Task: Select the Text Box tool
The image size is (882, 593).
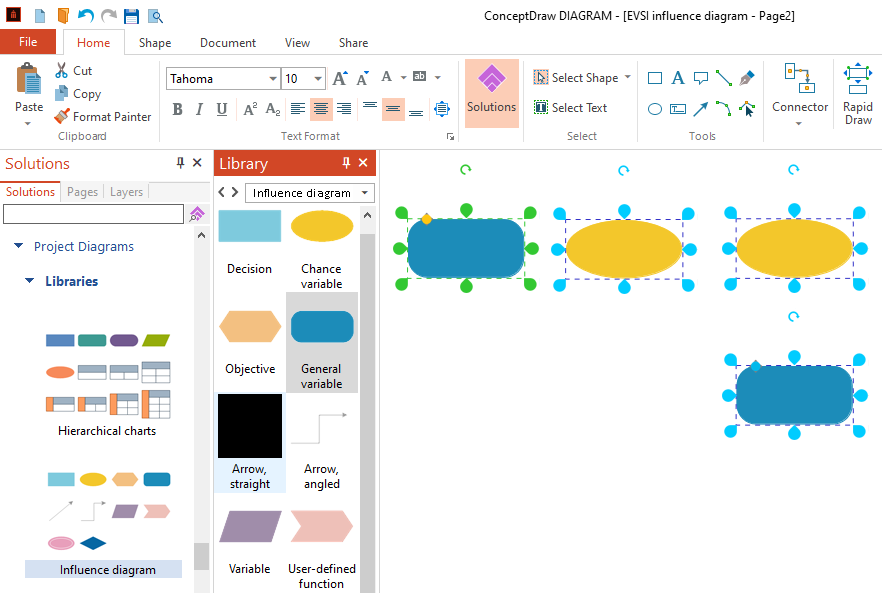Action: 678,109
